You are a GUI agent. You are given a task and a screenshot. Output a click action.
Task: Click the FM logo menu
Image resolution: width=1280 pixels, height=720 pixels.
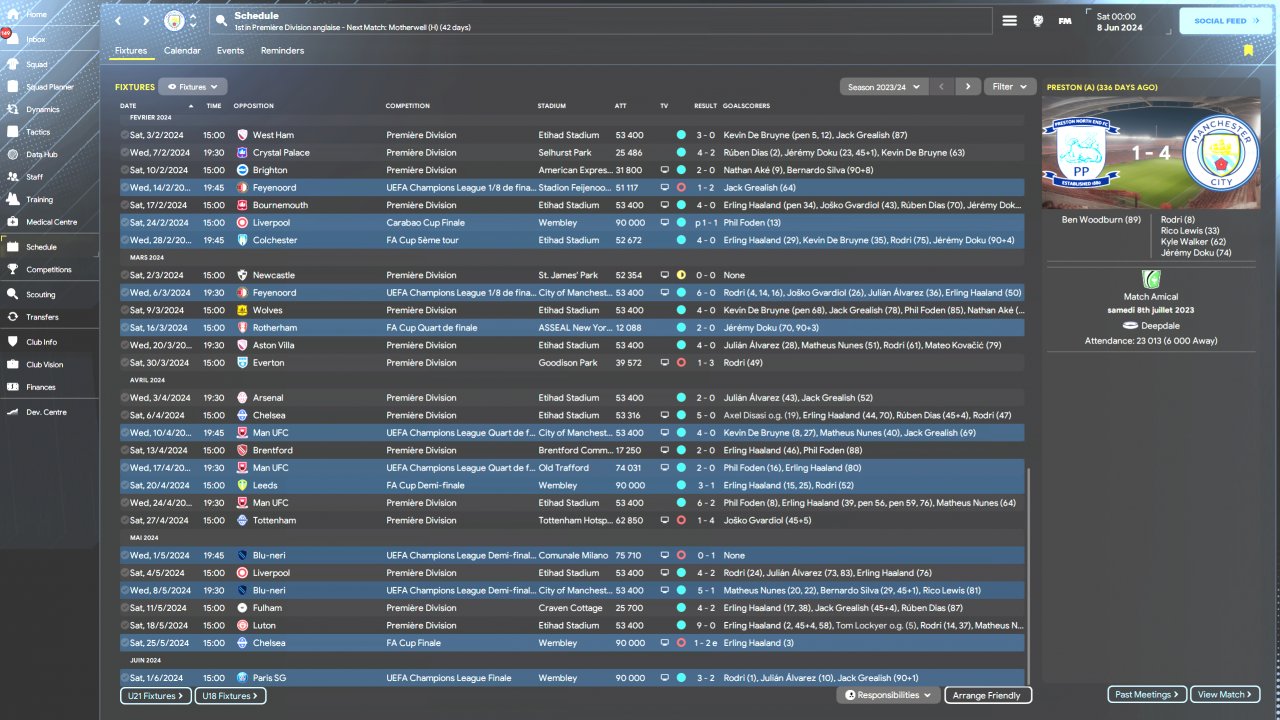pos(1065,21)
